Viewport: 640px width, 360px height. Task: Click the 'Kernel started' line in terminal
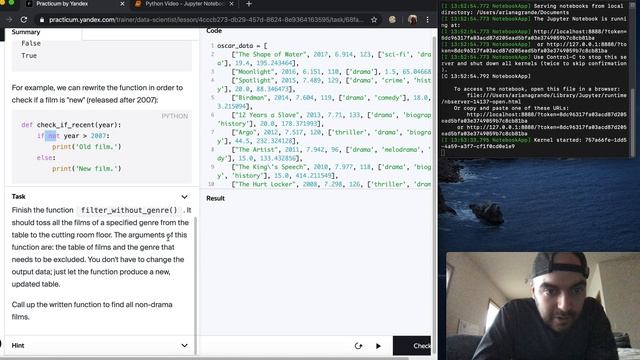tap(534, 143)
